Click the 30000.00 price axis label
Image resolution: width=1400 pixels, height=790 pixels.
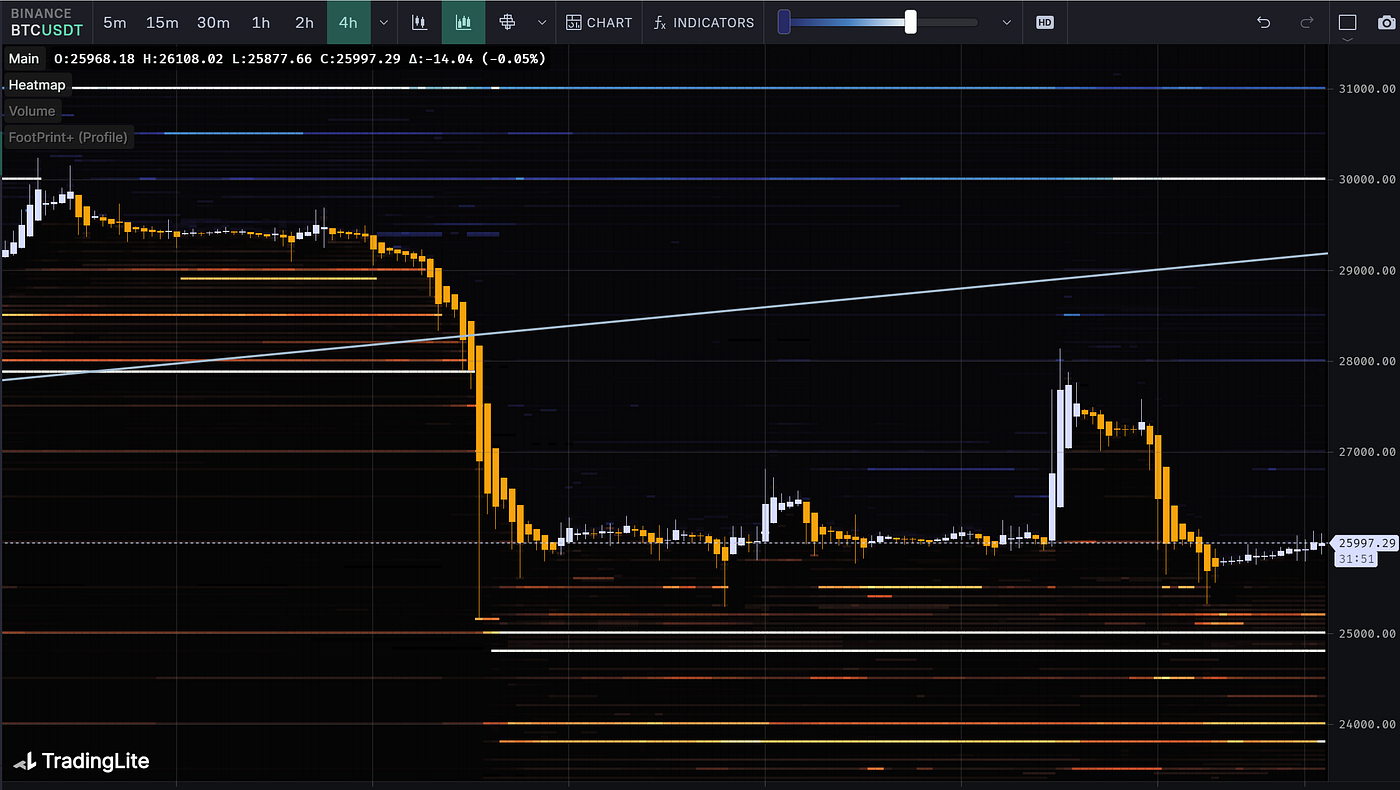click(x=1366, y=180)
